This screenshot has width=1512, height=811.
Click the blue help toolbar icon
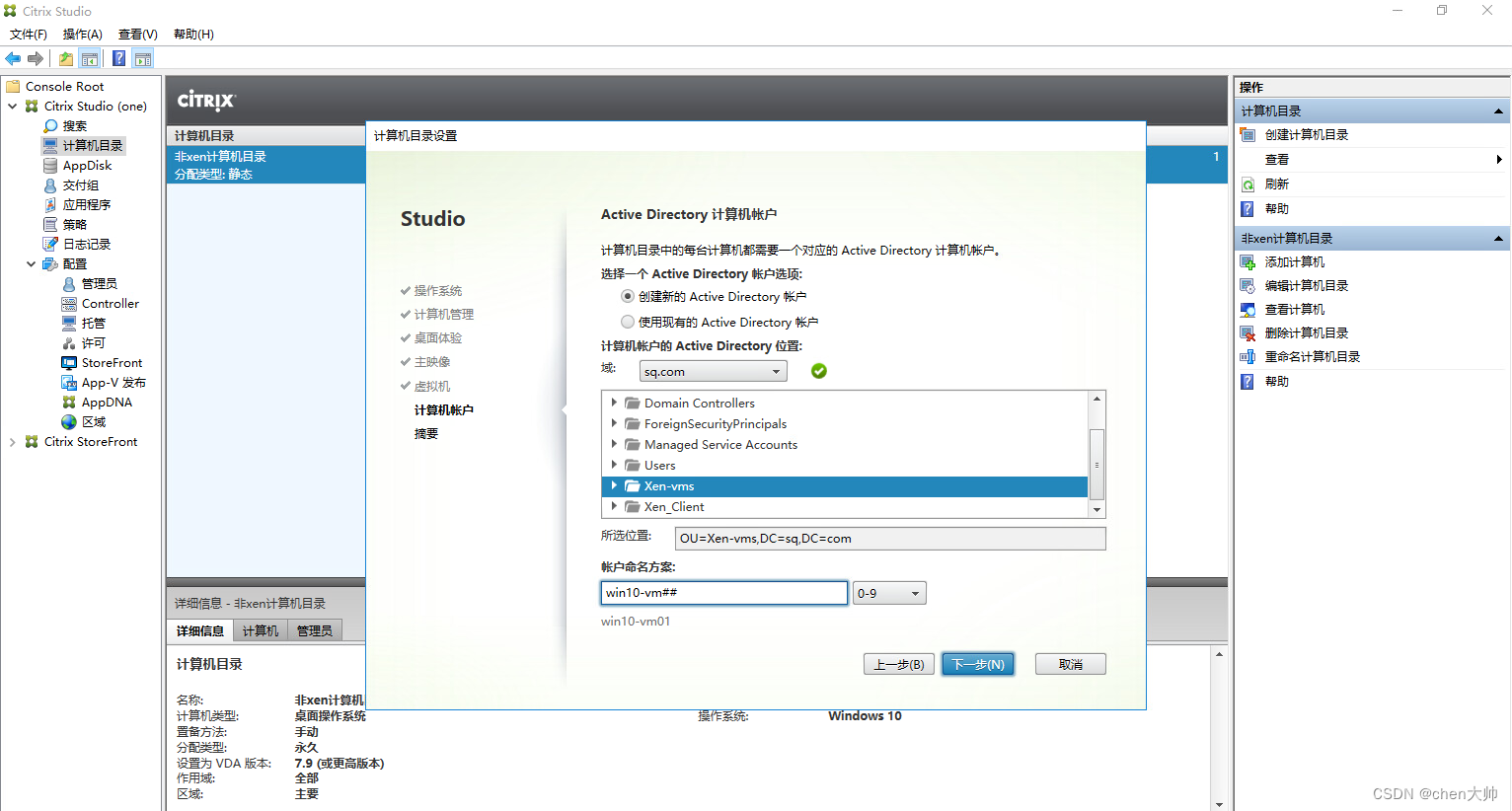click(x=118, y=59)
